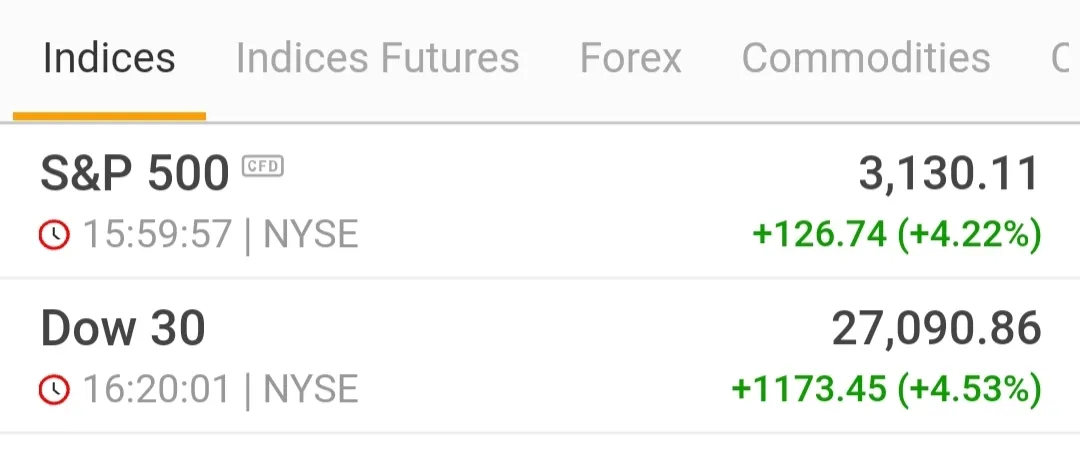Tap the S&P 500 price 3,130.11
This screenshot has width=1080, height=451.
click(949, 175)
